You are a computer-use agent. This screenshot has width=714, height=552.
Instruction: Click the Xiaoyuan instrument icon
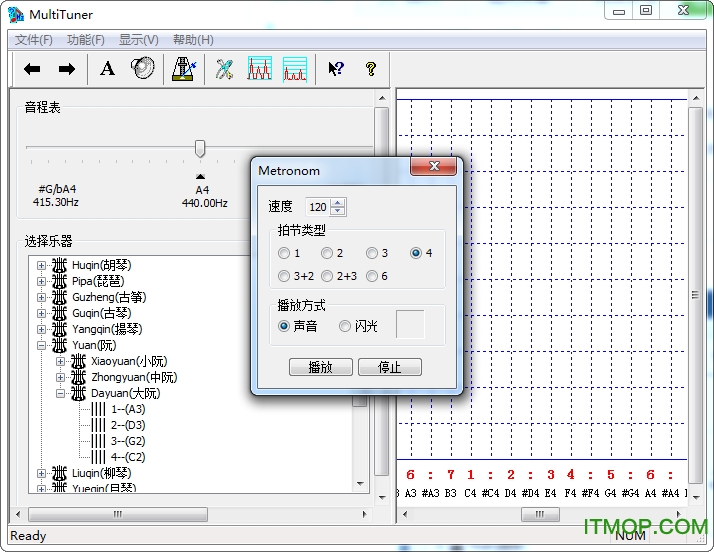coord(78,361)
